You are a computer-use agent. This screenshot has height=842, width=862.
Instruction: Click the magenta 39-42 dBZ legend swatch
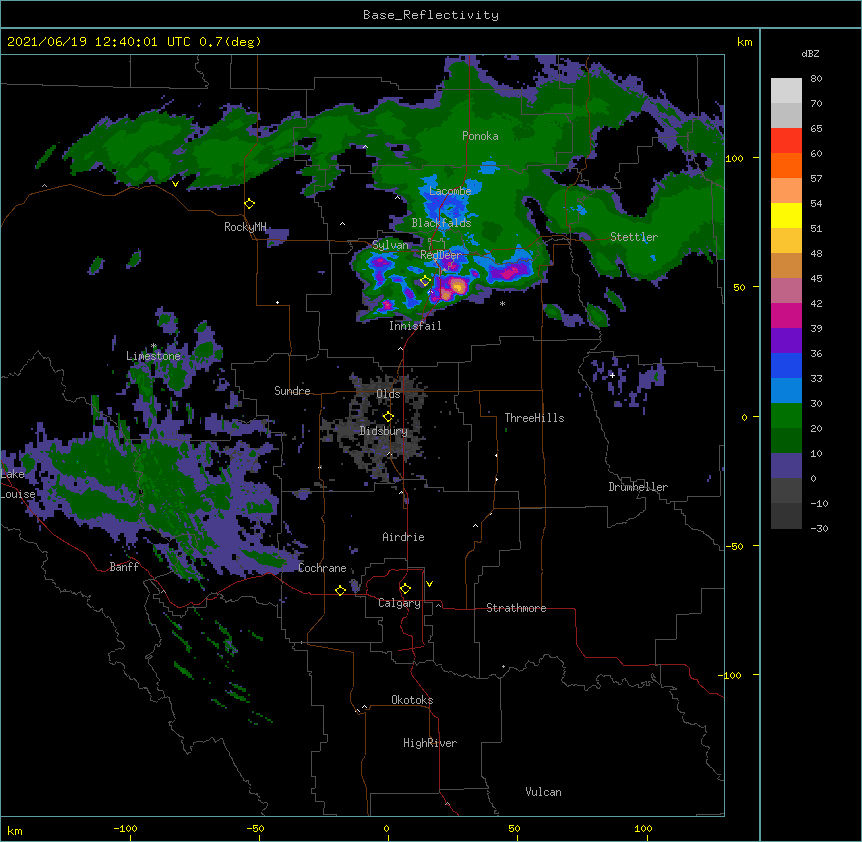tap(786, 316)
